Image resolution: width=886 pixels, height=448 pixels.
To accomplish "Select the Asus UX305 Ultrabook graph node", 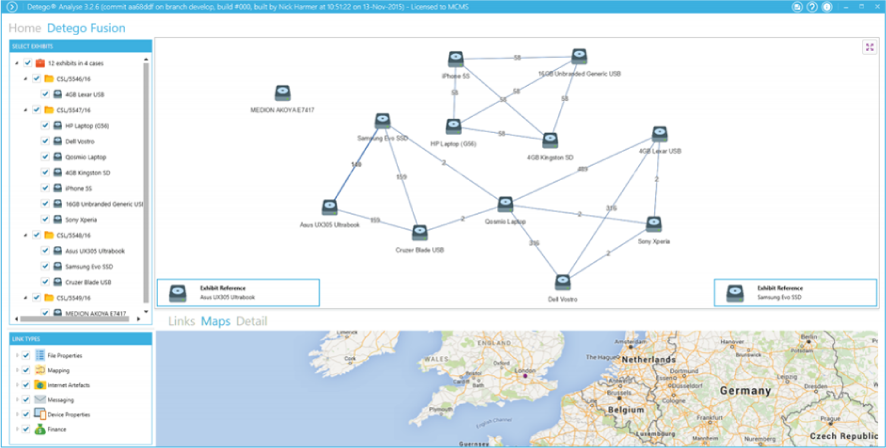I will click(x=330, y=208).
